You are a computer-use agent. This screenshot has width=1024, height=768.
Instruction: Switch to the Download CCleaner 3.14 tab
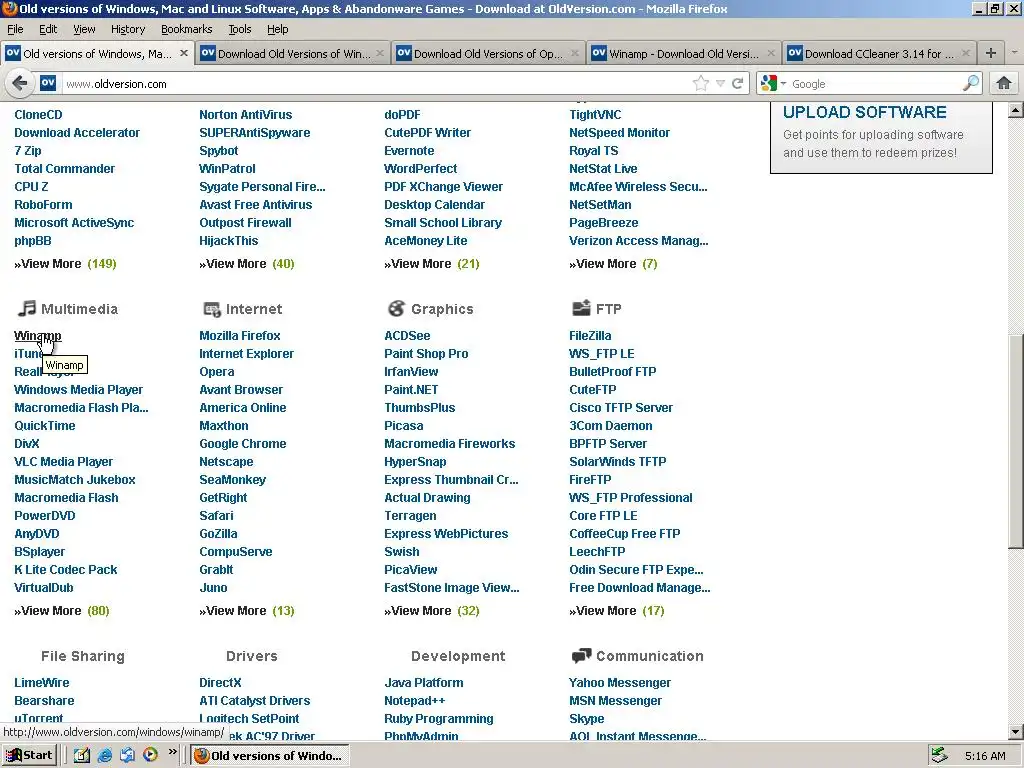(879, 54)
